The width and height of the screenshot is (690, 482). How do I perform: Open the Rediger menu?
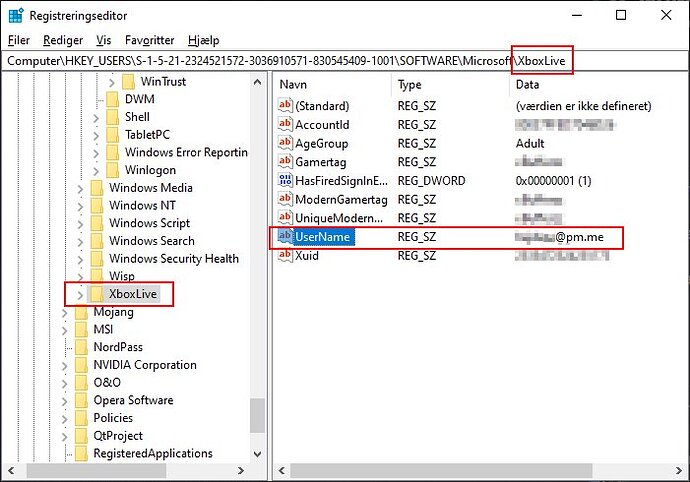63,40
